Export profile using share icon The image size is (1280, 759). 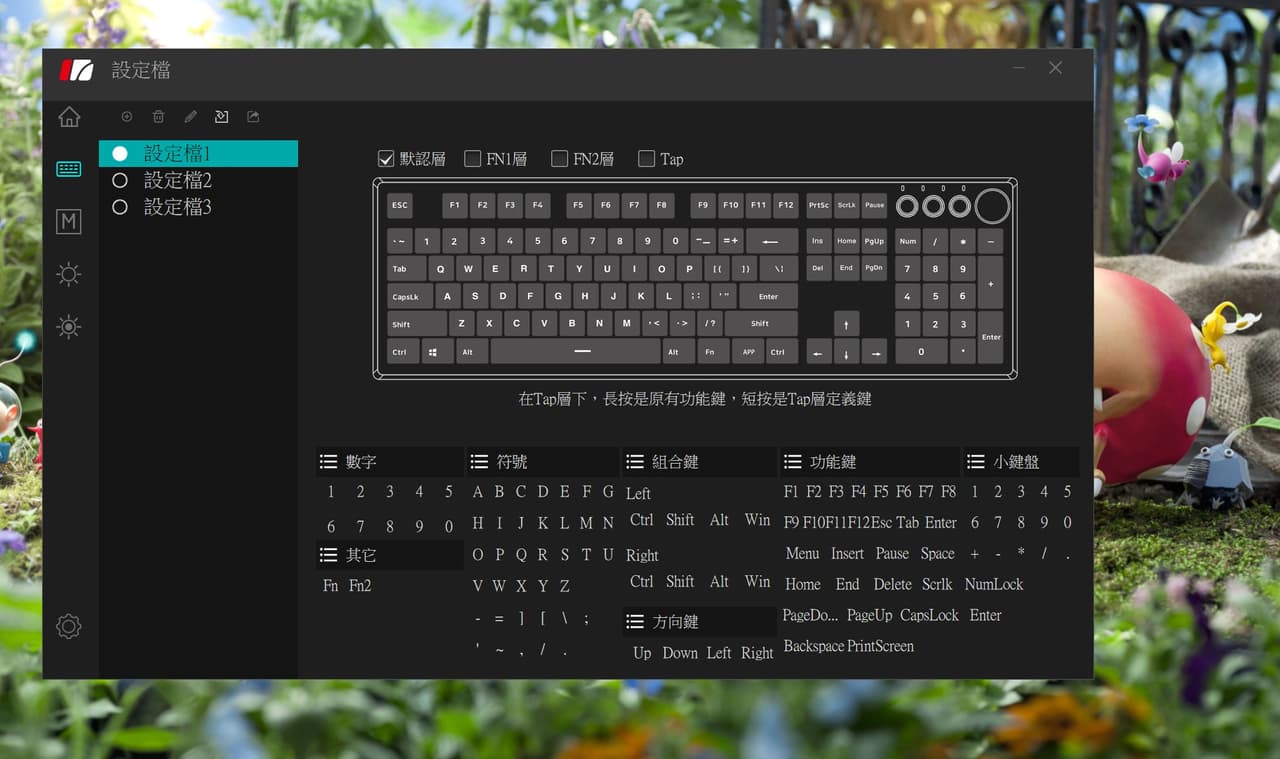(253, 117)
